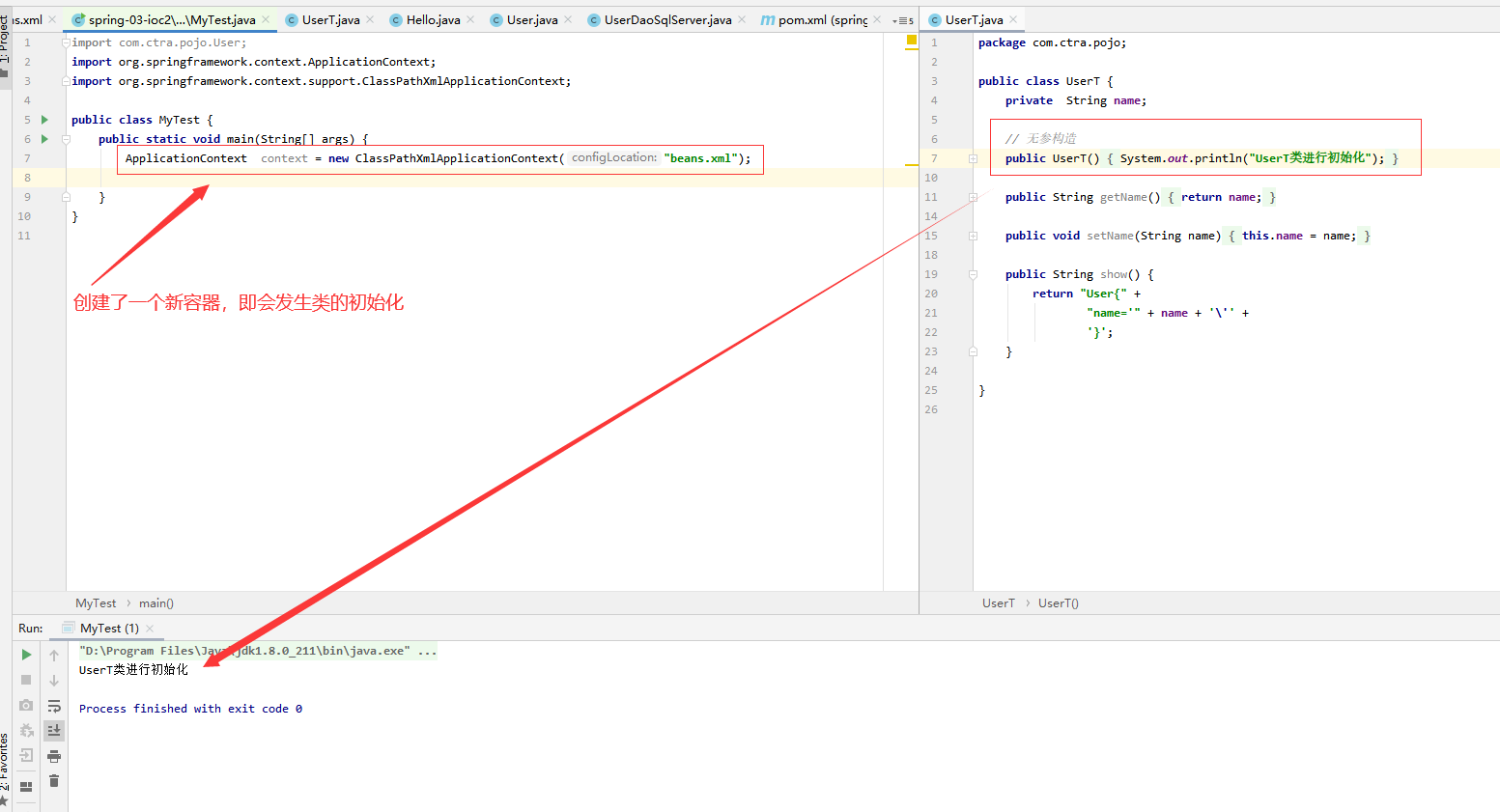Click 'package com.ctra.pojo;' line

[x=1052, y=42]
